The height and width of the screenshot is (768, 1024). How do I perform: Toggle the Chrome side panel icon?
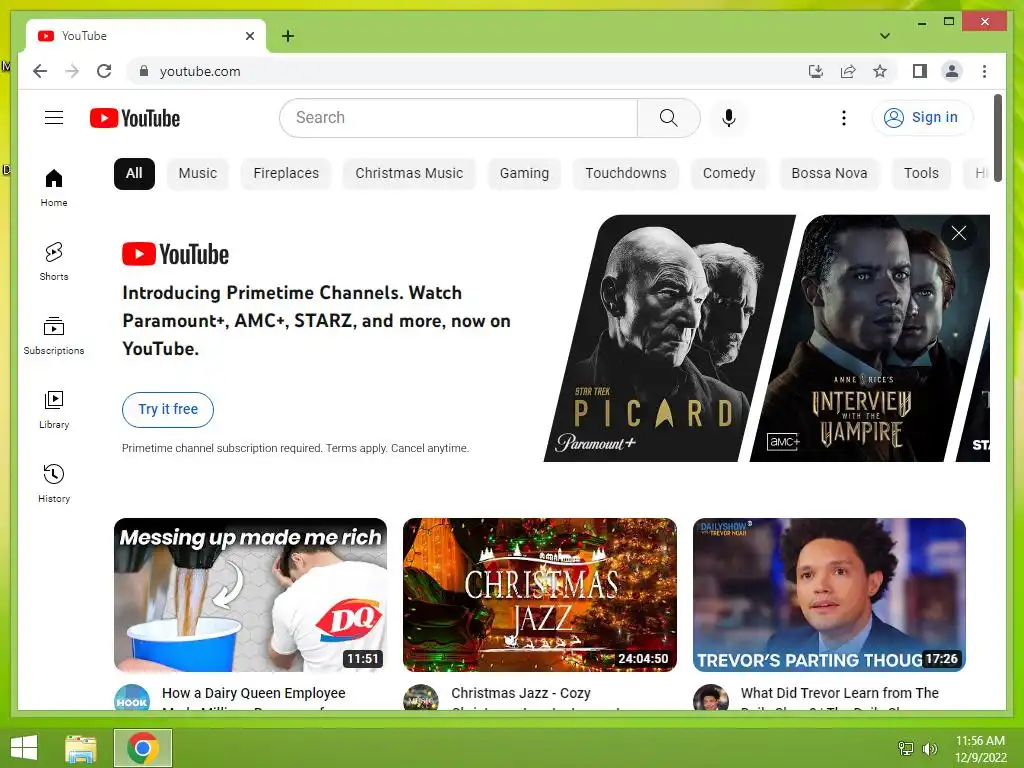pyautogui.click(x=920, y=71)
